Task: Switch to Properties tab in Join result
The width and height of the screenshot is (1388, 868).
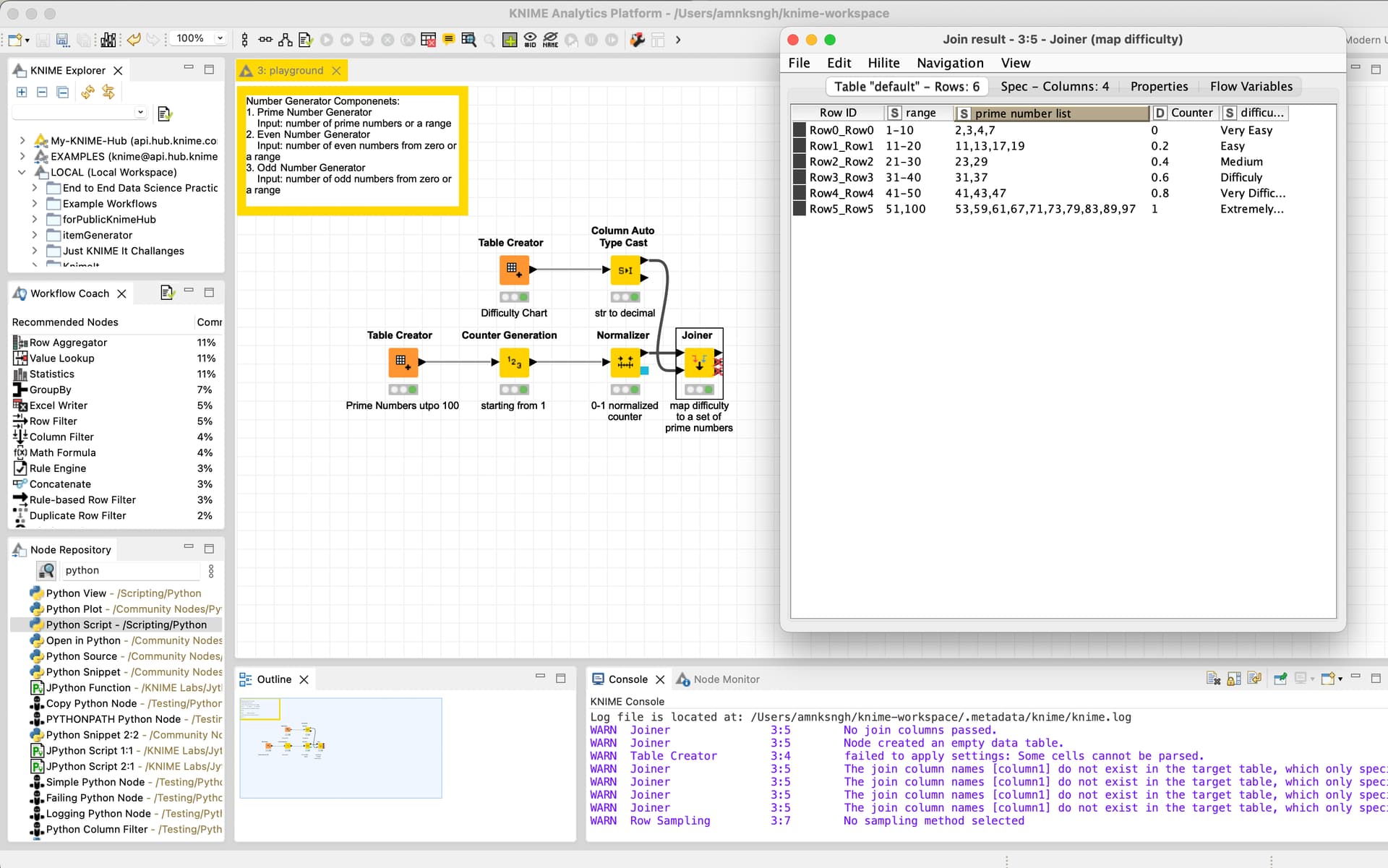Action: tap(1159, 87)
